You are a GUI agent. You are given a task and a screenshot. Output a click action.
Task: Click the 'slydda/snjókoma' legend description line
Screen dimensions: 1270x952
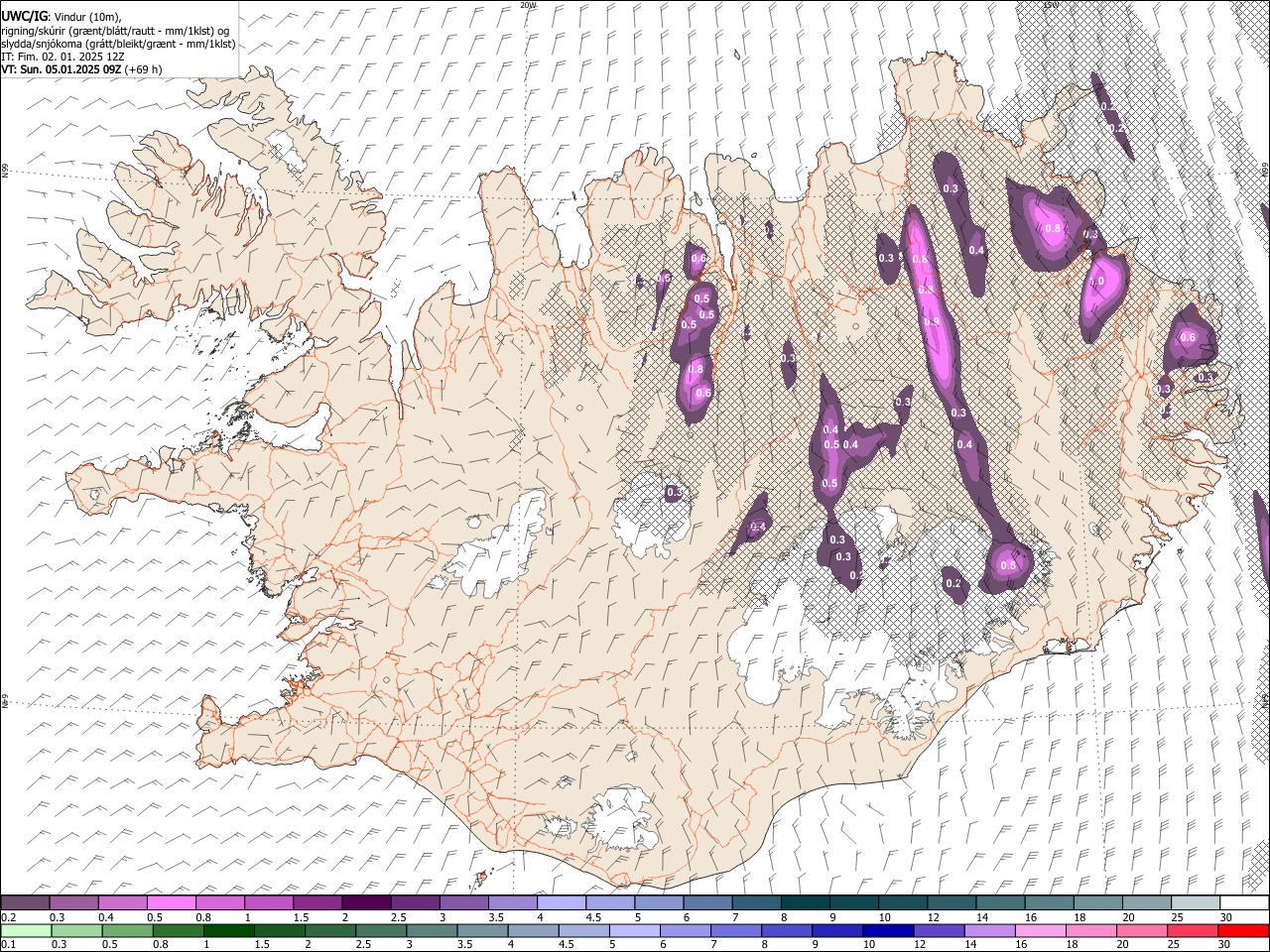click(118, 44)
